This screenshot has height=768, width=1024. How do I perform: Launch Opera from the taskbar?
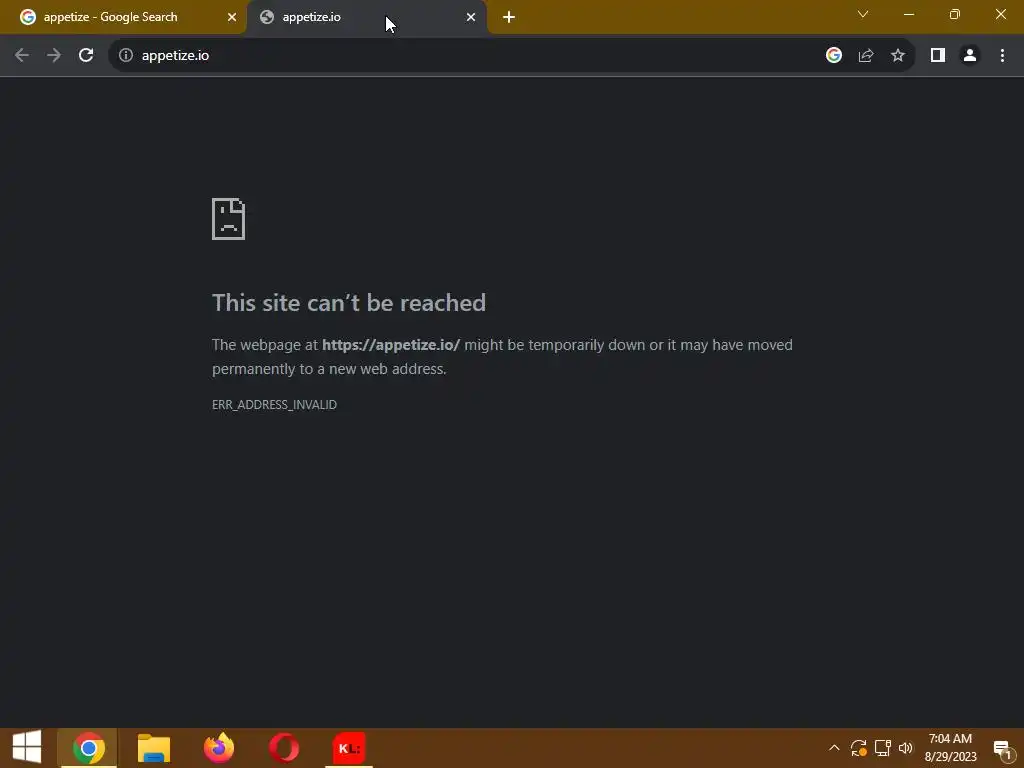pyautogui.click(x=284, y=748)
